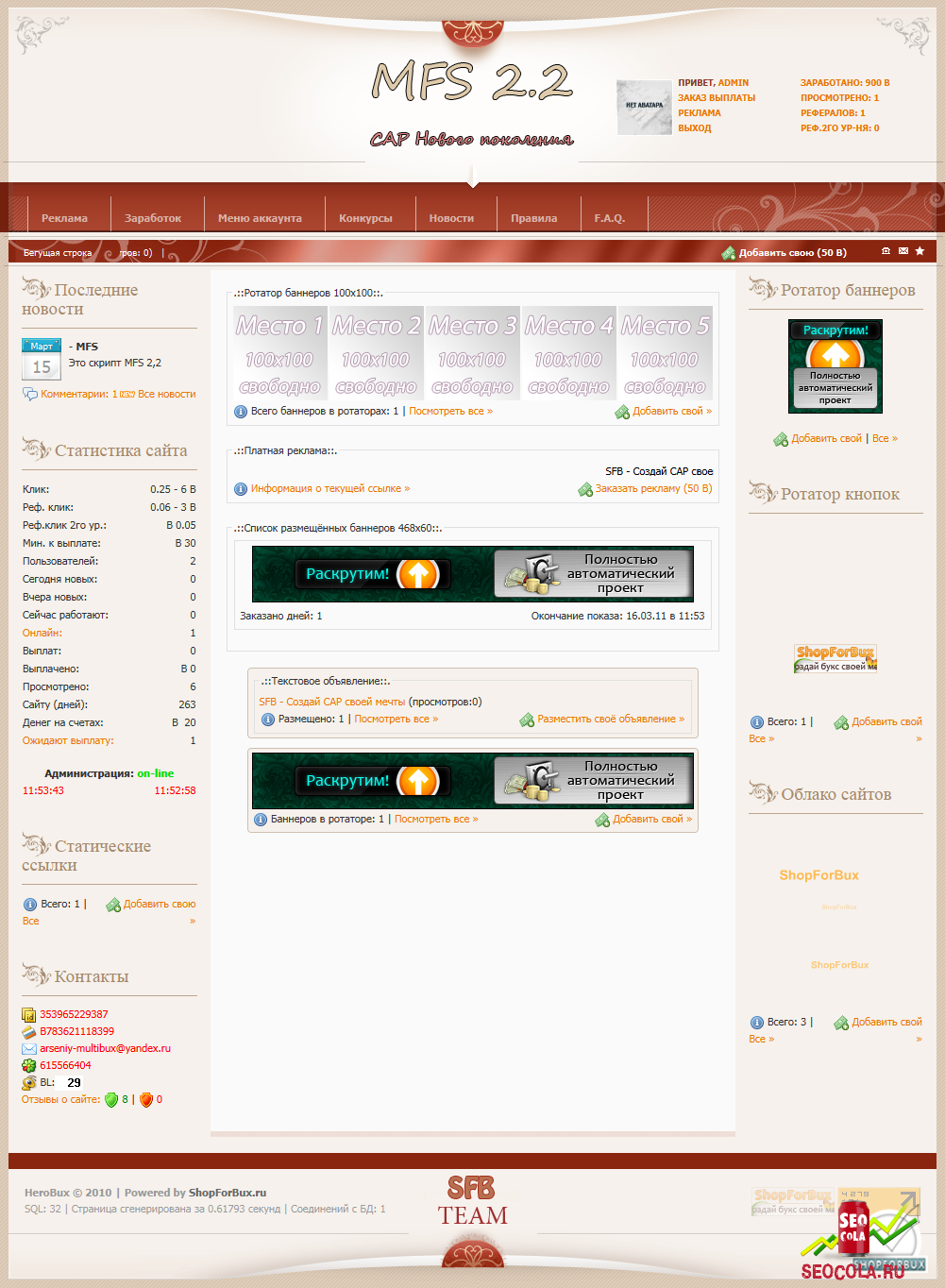The image size is (945, 1288).
Task: Click the ICQ flower icon in Contacts
Action: point(29,1066)
